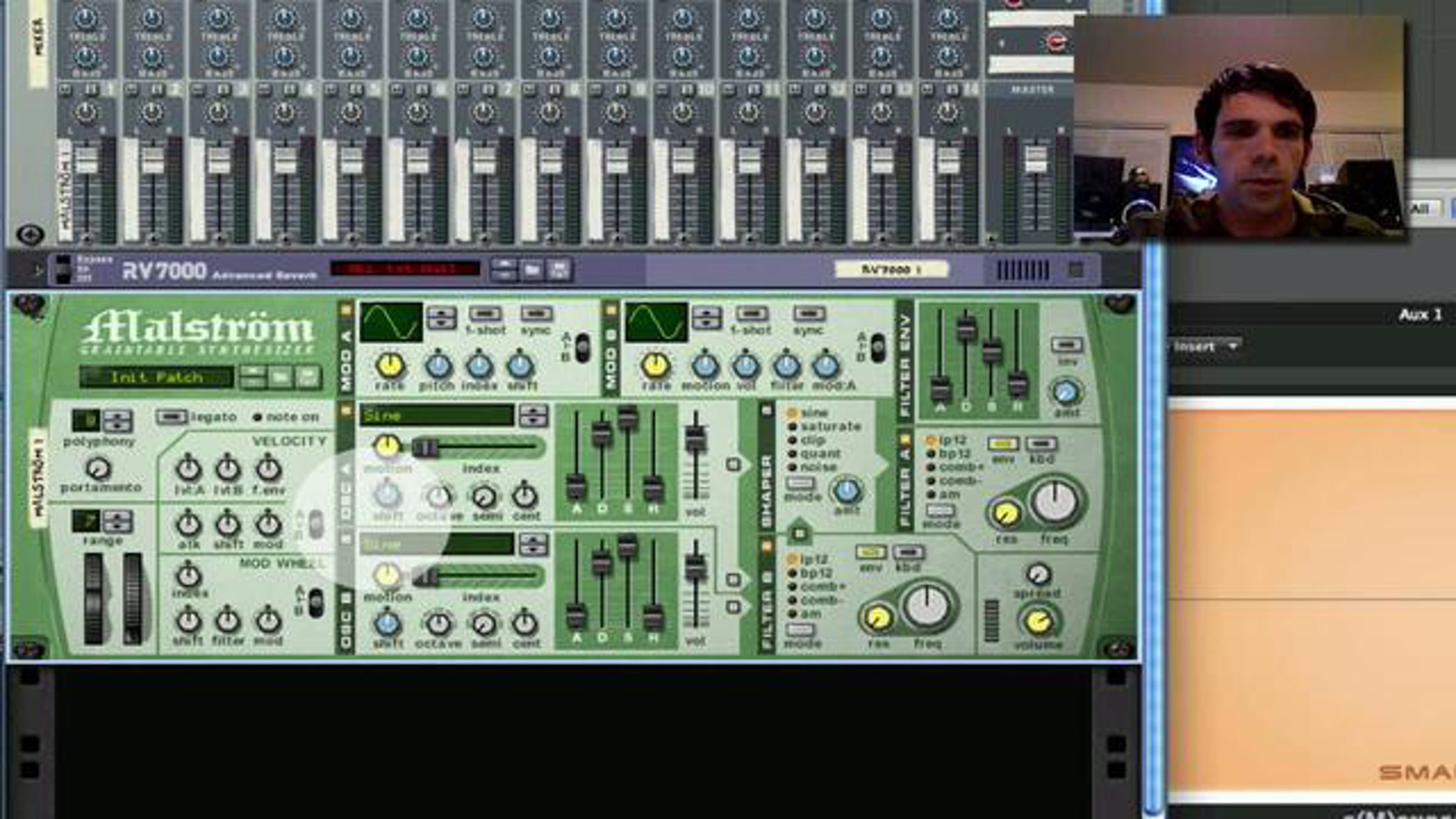Click the Mod B sine waveform display
The width and height of the screenshot is (1456, 819).
[656, 322]
